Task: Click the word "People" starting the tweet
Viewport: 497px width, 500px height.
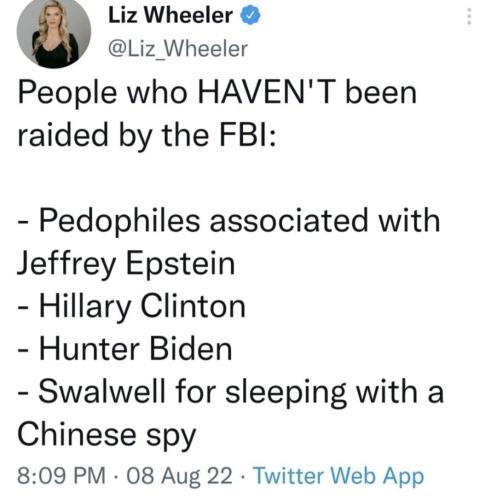Action: tap(67, 94)
